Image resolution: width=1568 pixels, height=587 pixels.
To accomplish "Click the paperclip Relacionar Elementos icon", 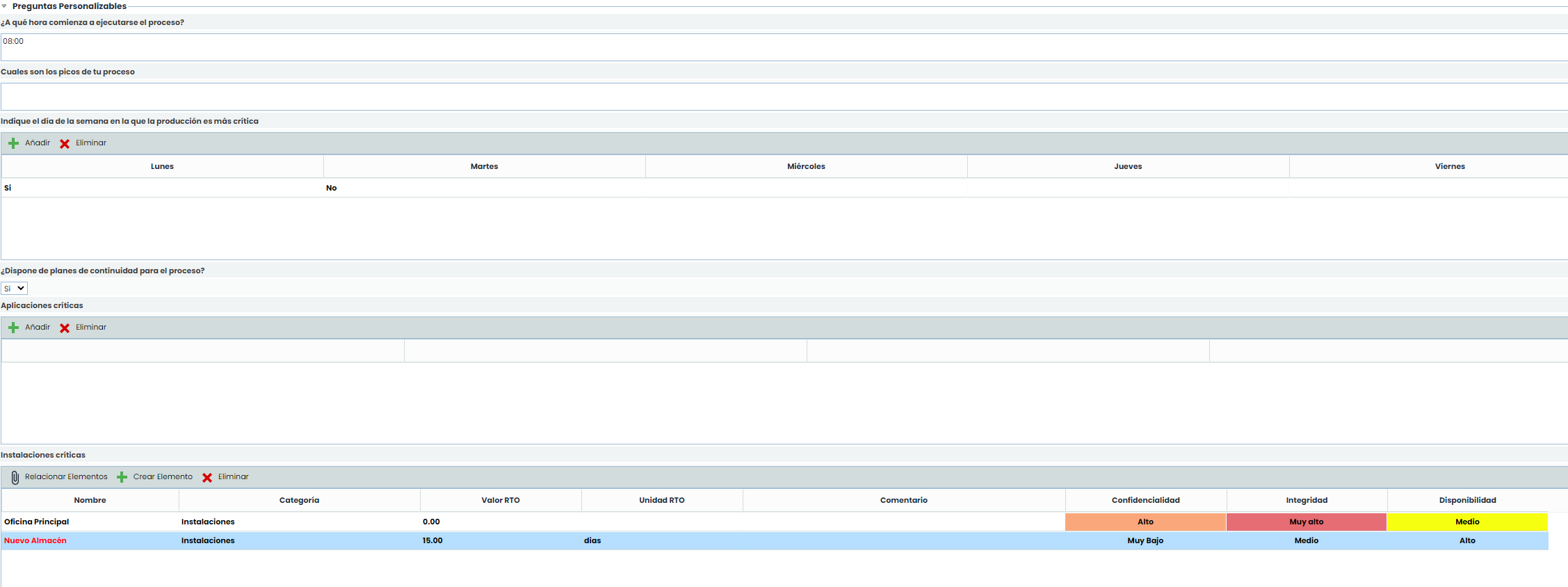I will click(x=15, y=477).
